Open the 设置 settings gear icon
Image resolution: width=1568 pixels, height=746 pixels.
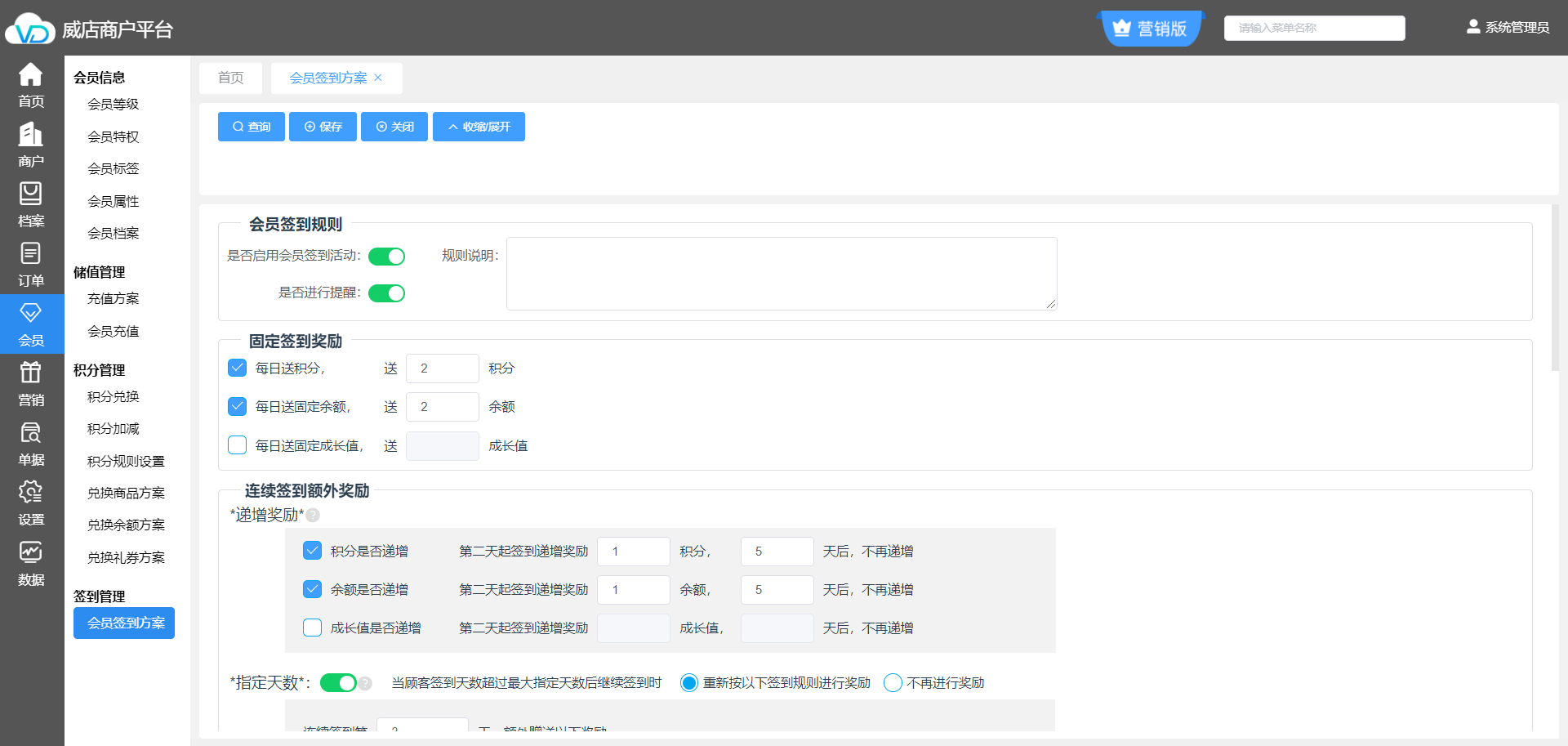click(31, 503)
